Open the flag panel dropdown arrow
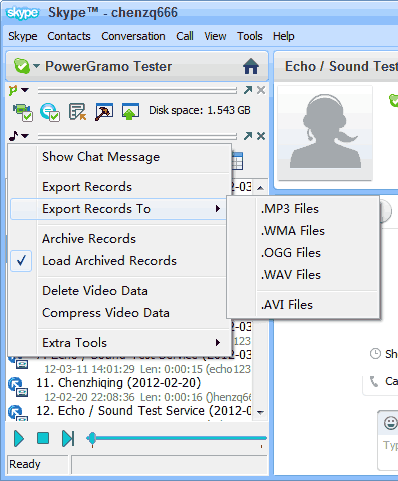Screen dimensions: 398x481 coord(25,90)
